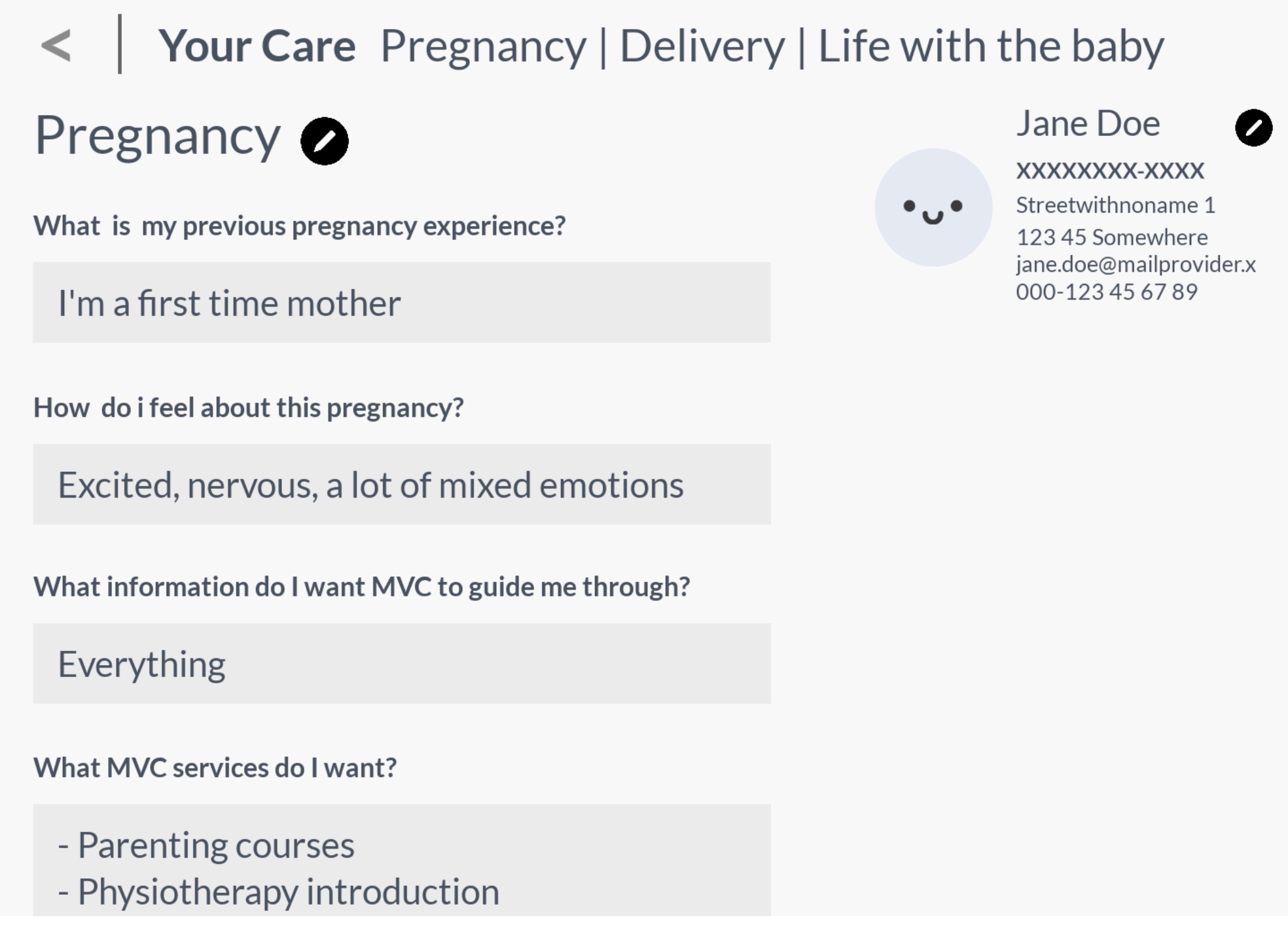1288x940 pixels.
Task: Click the phone number 000-123 45 67 89
Action: 1107,292
